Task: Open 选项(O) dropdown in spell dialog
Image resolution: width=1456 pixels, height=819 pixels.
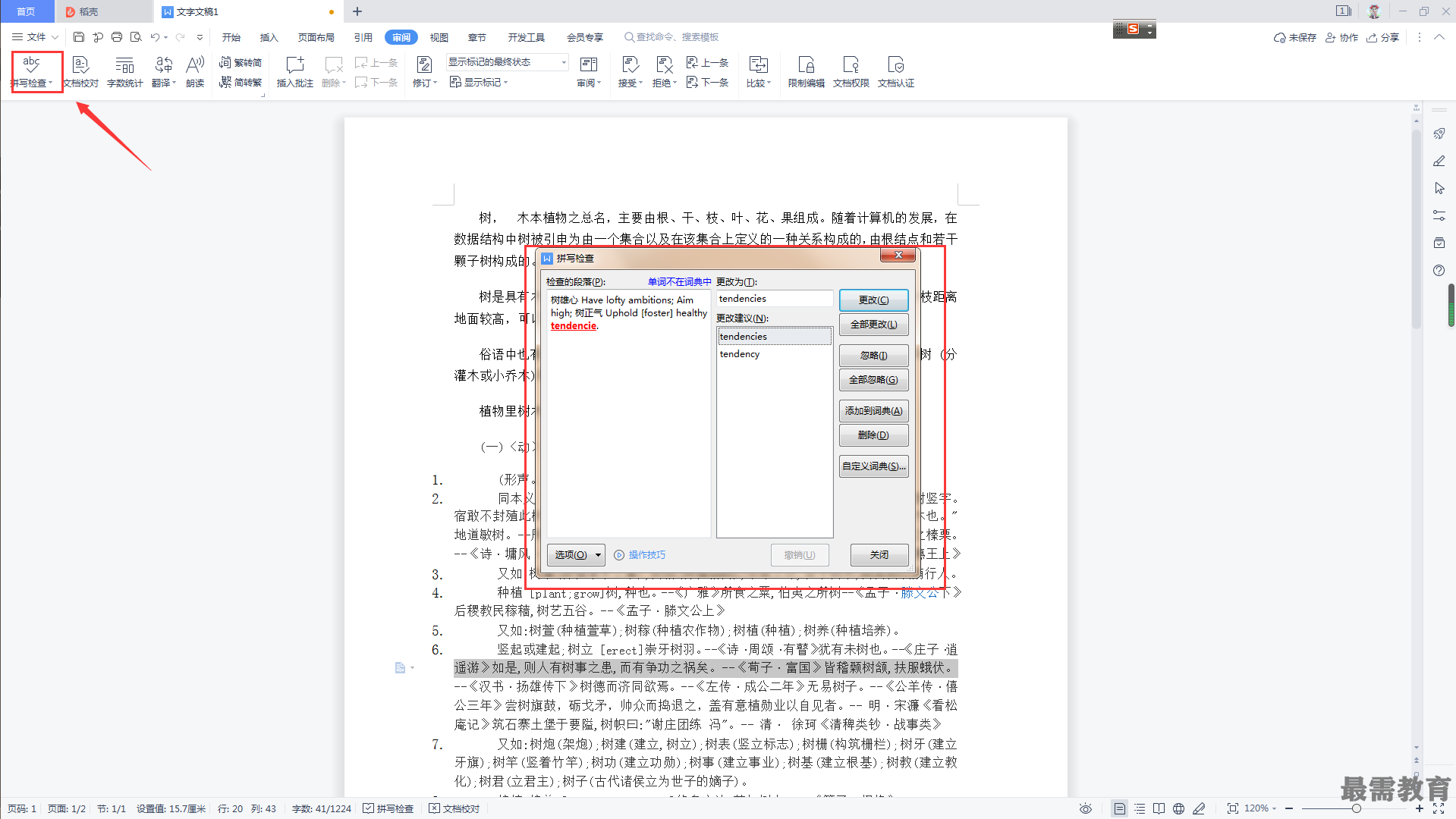Action: [x=576, y=555]
